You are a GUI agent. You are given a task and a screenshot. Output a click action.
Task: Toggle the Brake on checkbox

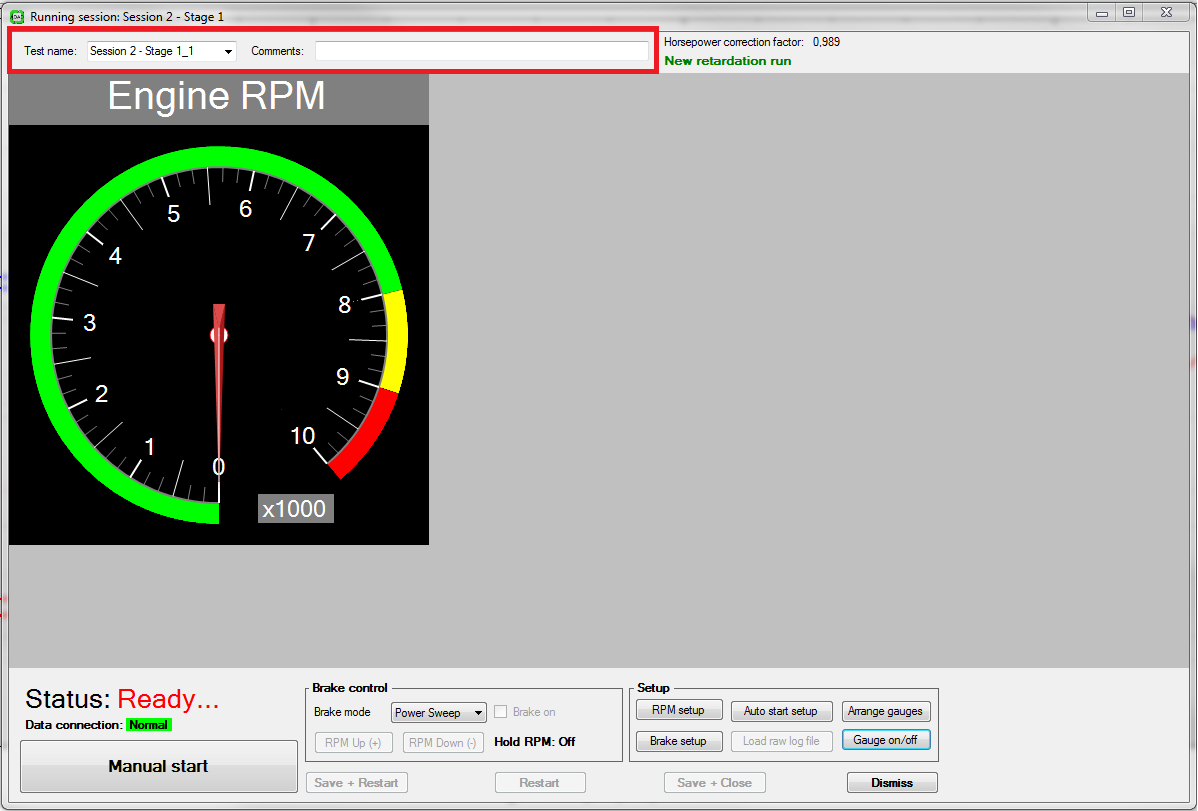502,712
